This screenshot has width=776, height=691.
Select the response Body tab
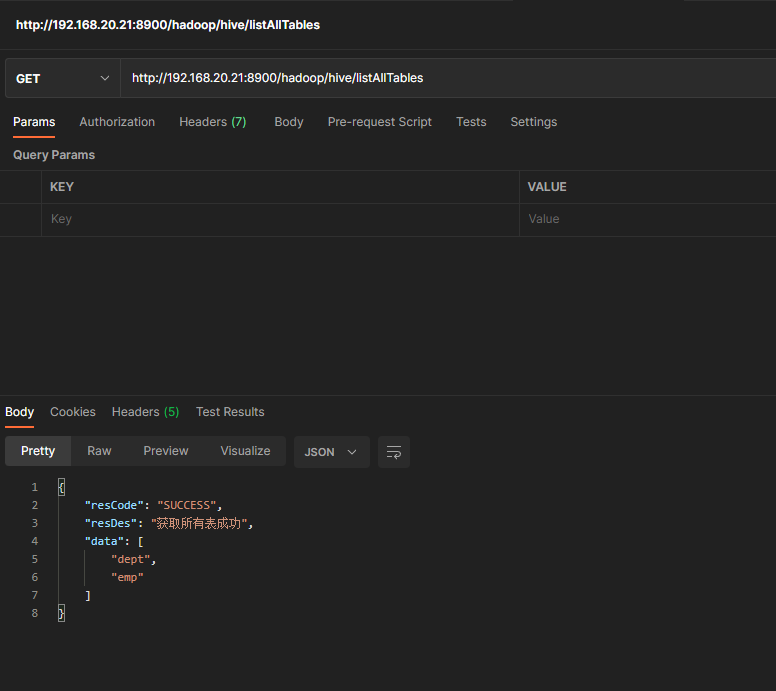click(x=19, y=412)
